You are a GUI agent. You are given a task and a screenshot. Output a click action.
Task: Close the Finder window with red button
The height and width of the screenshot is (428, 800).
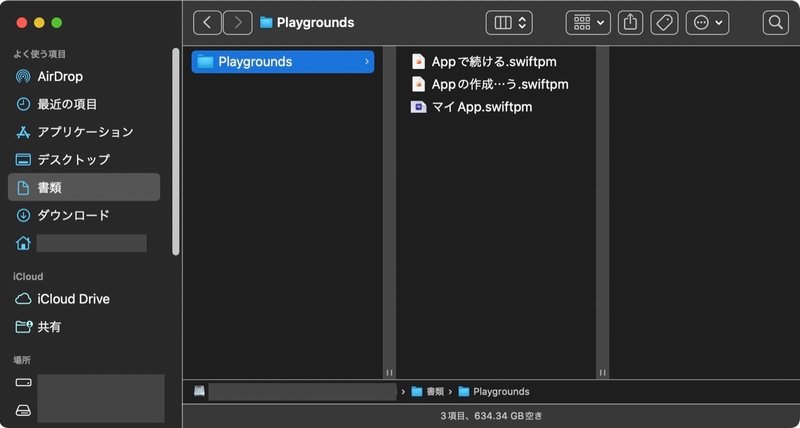coord(22,23)
